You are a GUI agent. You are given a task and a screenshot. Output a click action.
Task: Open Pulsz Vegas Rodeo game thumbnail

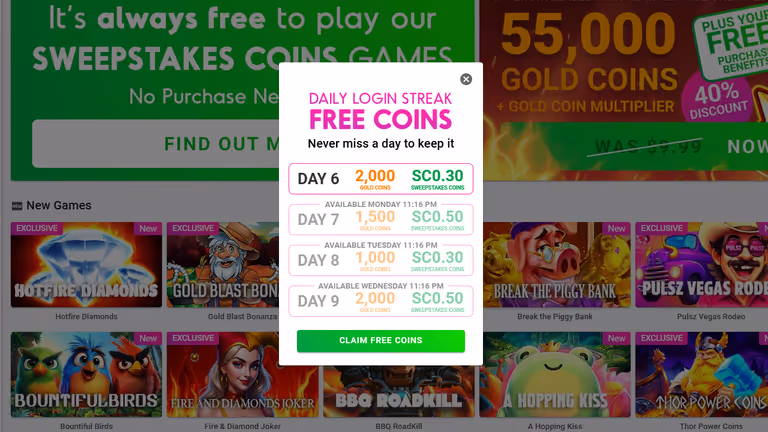click(x=701, y=264)
